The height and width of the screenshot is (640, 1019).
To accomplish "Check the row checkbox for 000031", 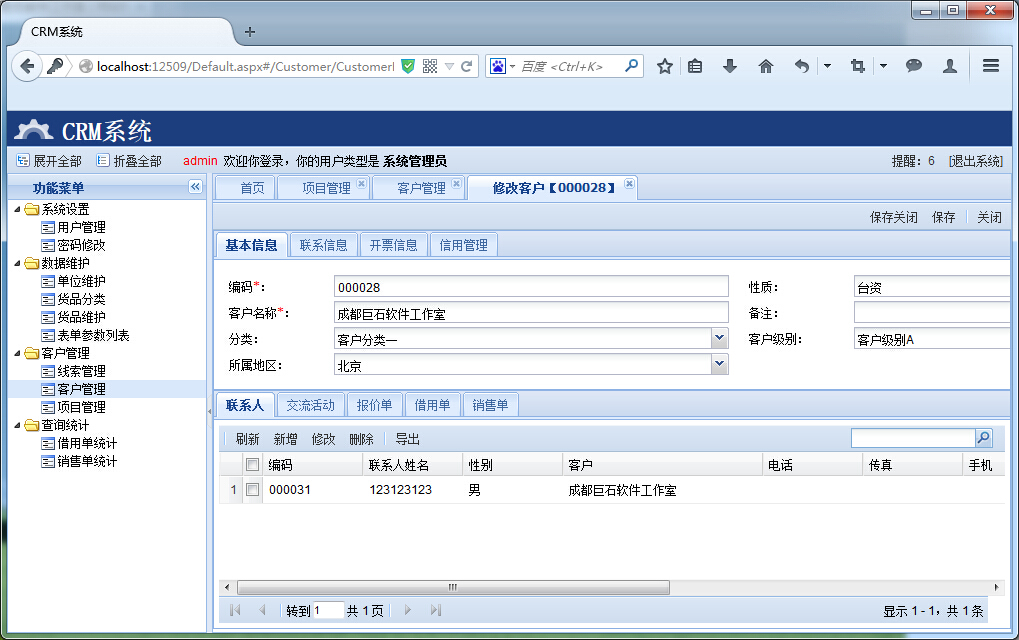I will point(253,490).
